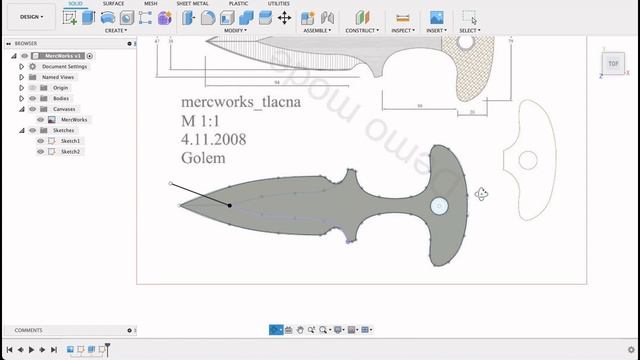The height and width of the screenshot is (360, 640).
Task: Select the SOLID tab
Action: pos(75,3)
